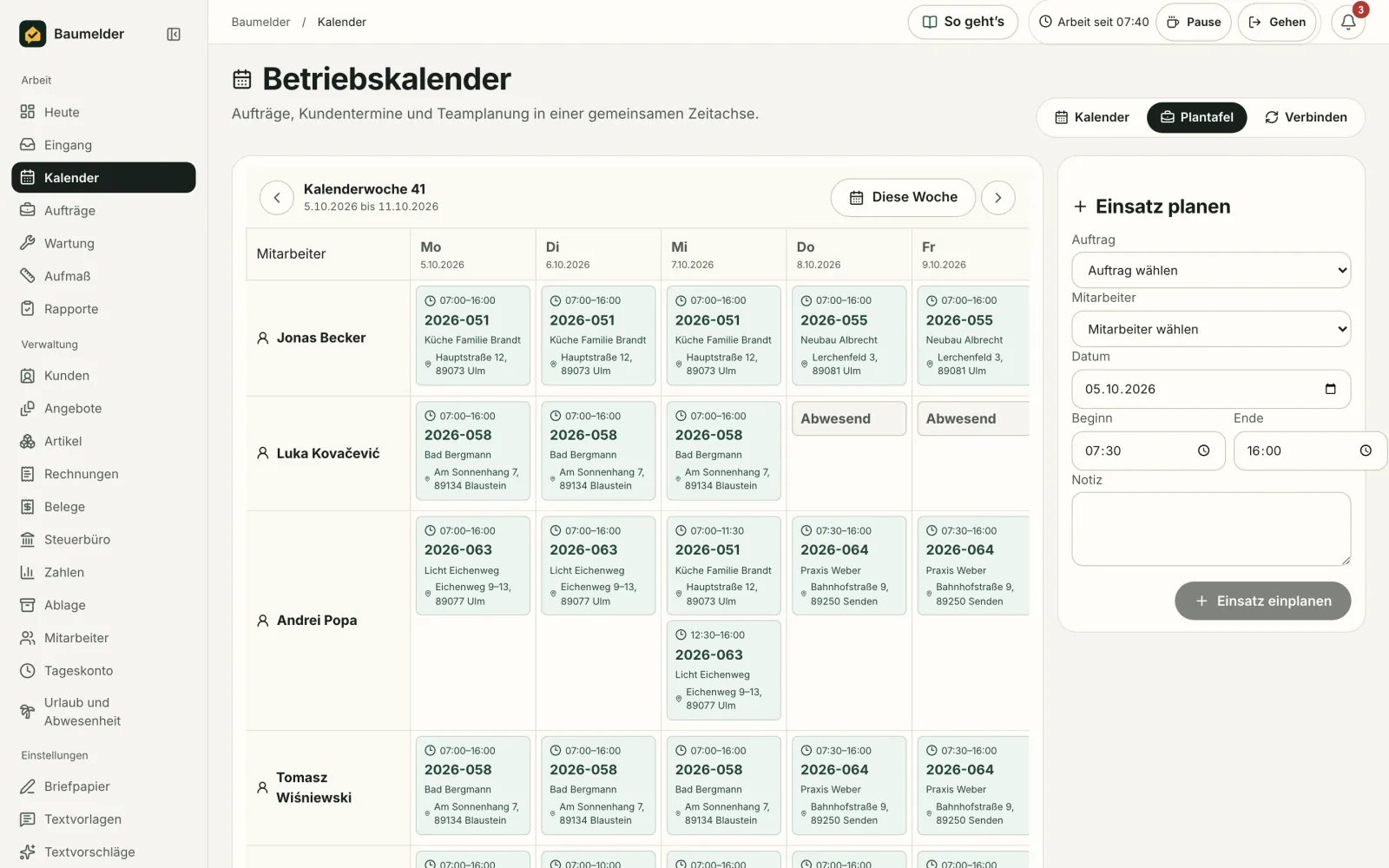
Task: Open Andrei Popa Wednesday 12:30–16:00 job
Action: [724, 670]
